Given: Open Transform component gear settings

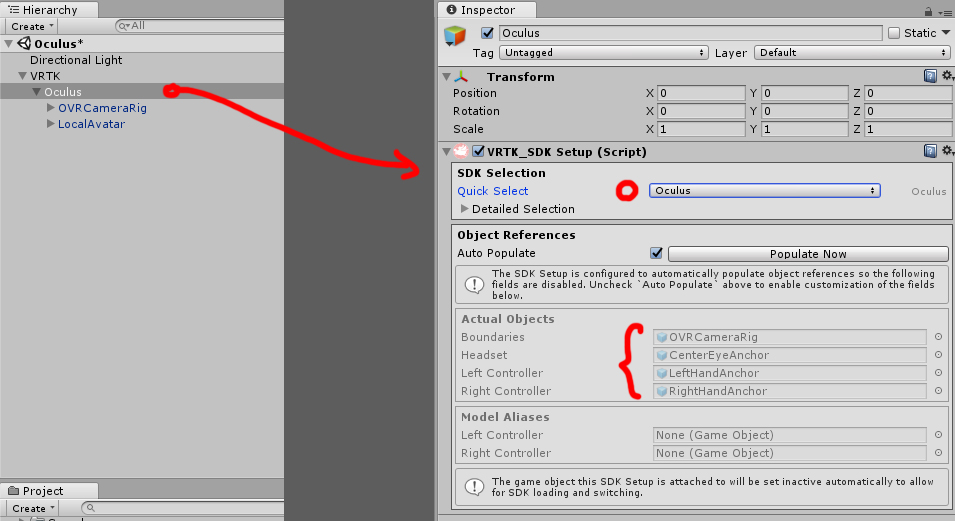Looking at the screenshot, I should [947, 76].
